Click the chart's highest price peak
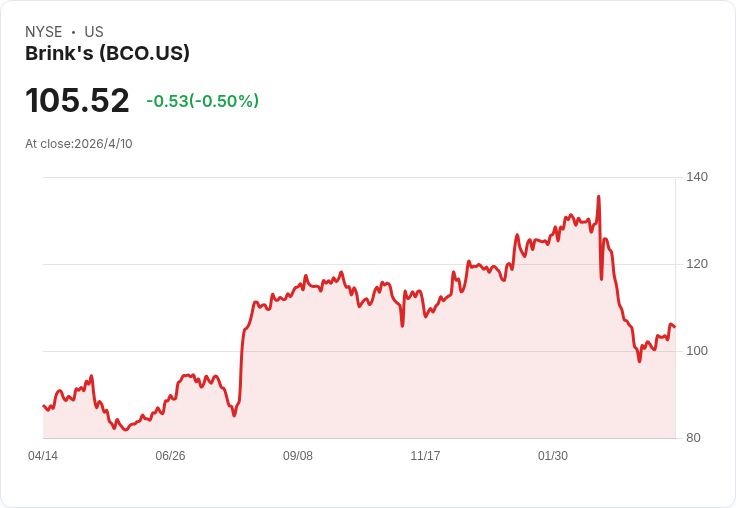This screenshot has height=508, width=736. (x=598, y=197)
